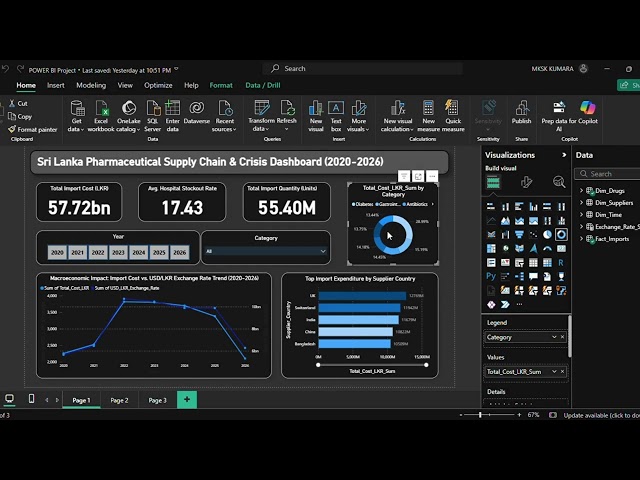Switch to Page 2
The height and width of the screenshot is (480, 640).
pyautogui.click(x=119, y=400)
